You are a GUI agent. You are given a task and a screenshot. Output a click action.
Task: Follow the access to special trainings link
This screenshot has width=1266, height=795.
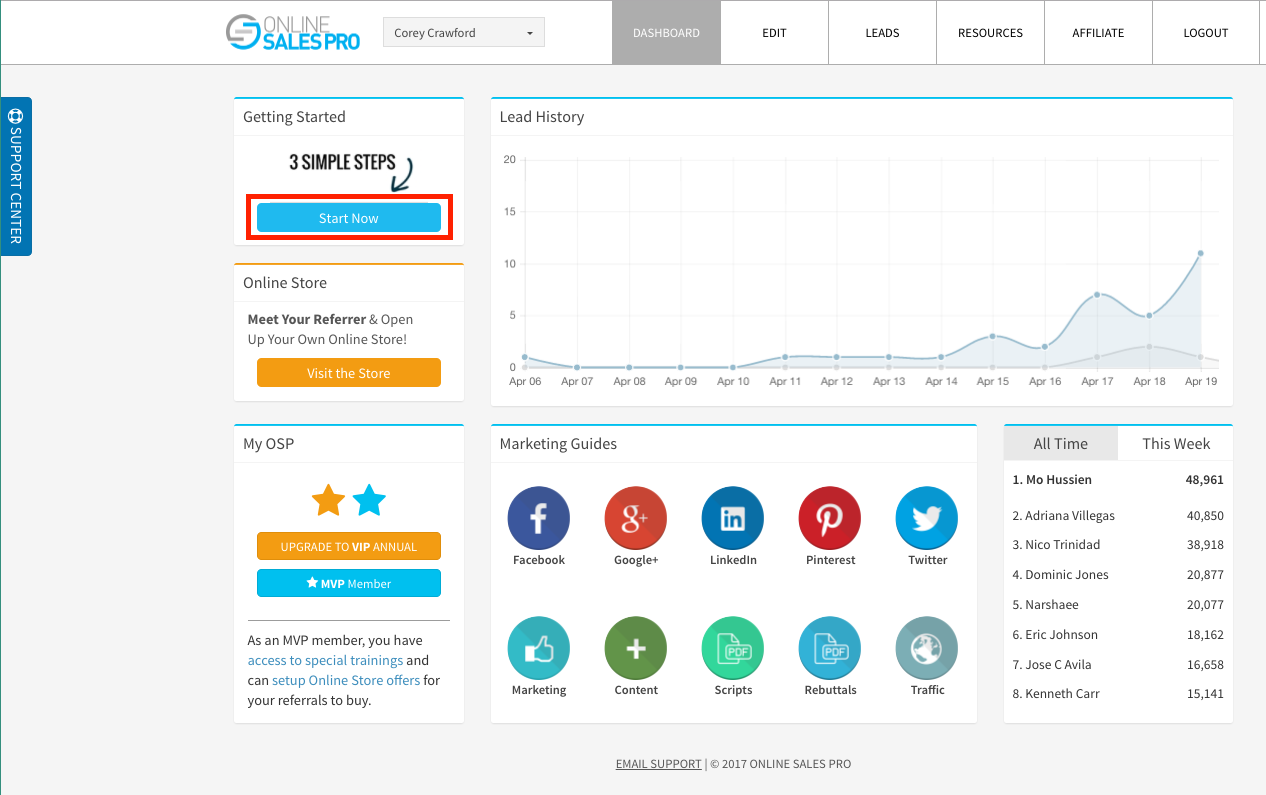(325, 660)
